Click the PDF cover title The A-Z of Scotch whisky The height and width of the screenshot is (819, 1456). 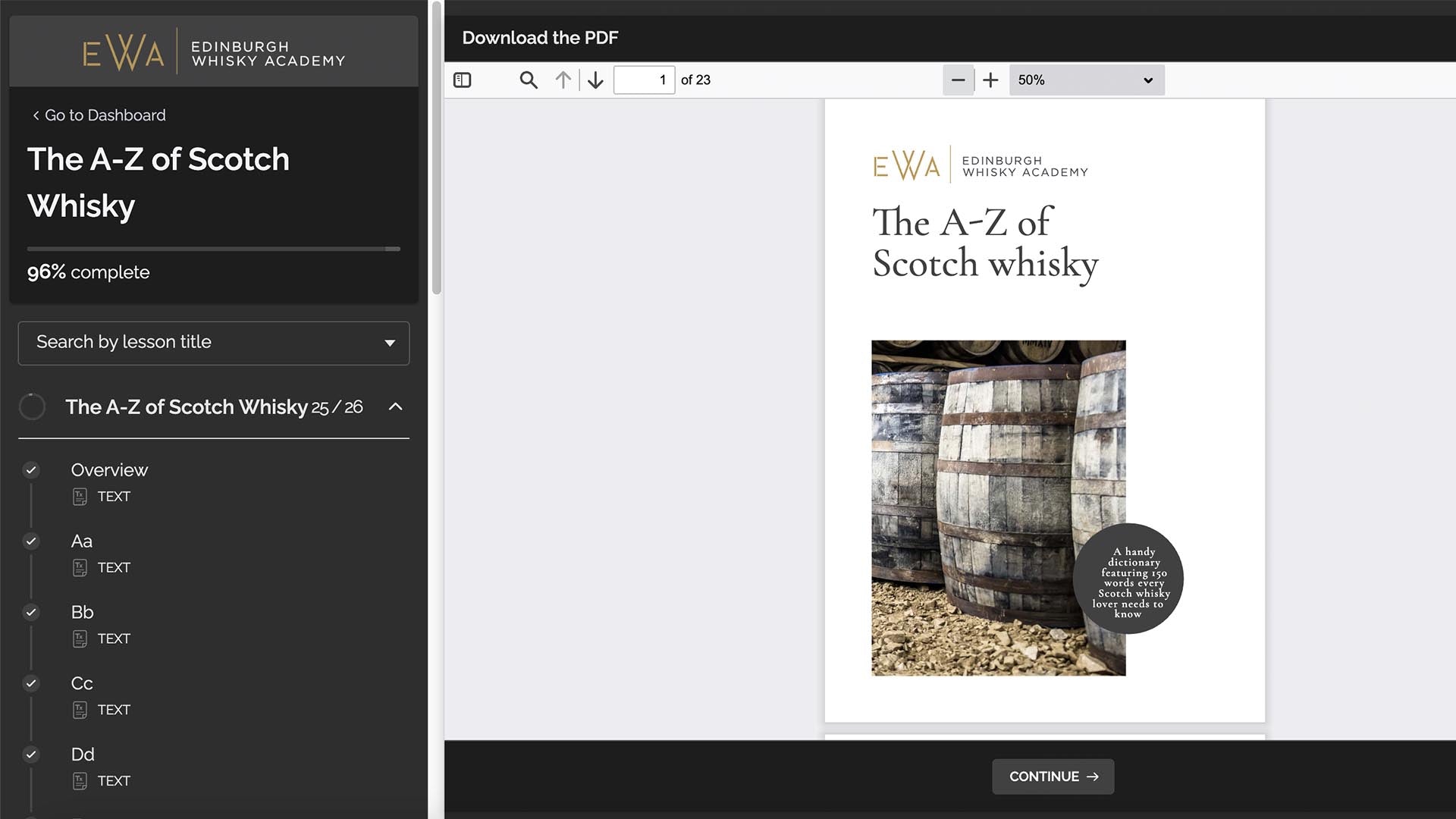pos(985,243)
